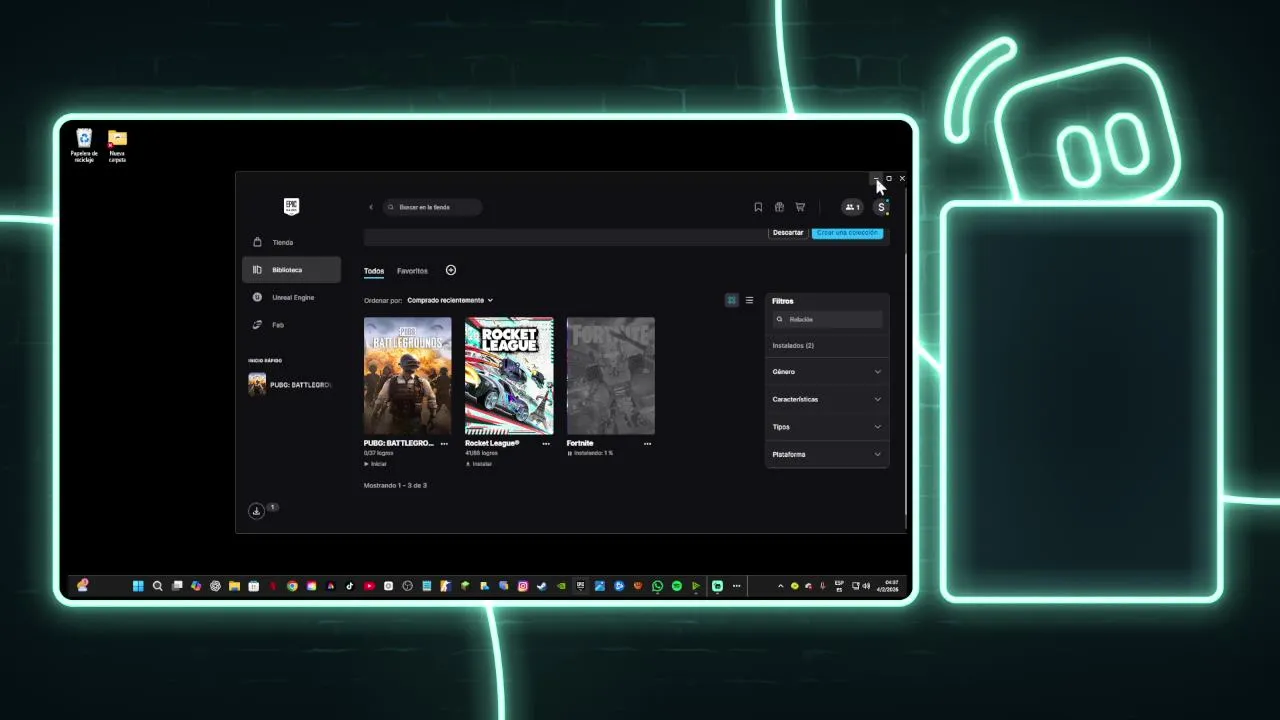The height and width of the screenshot is (720, 1280).
Task: Add a new collection with the plus icon
Action: 451,270
